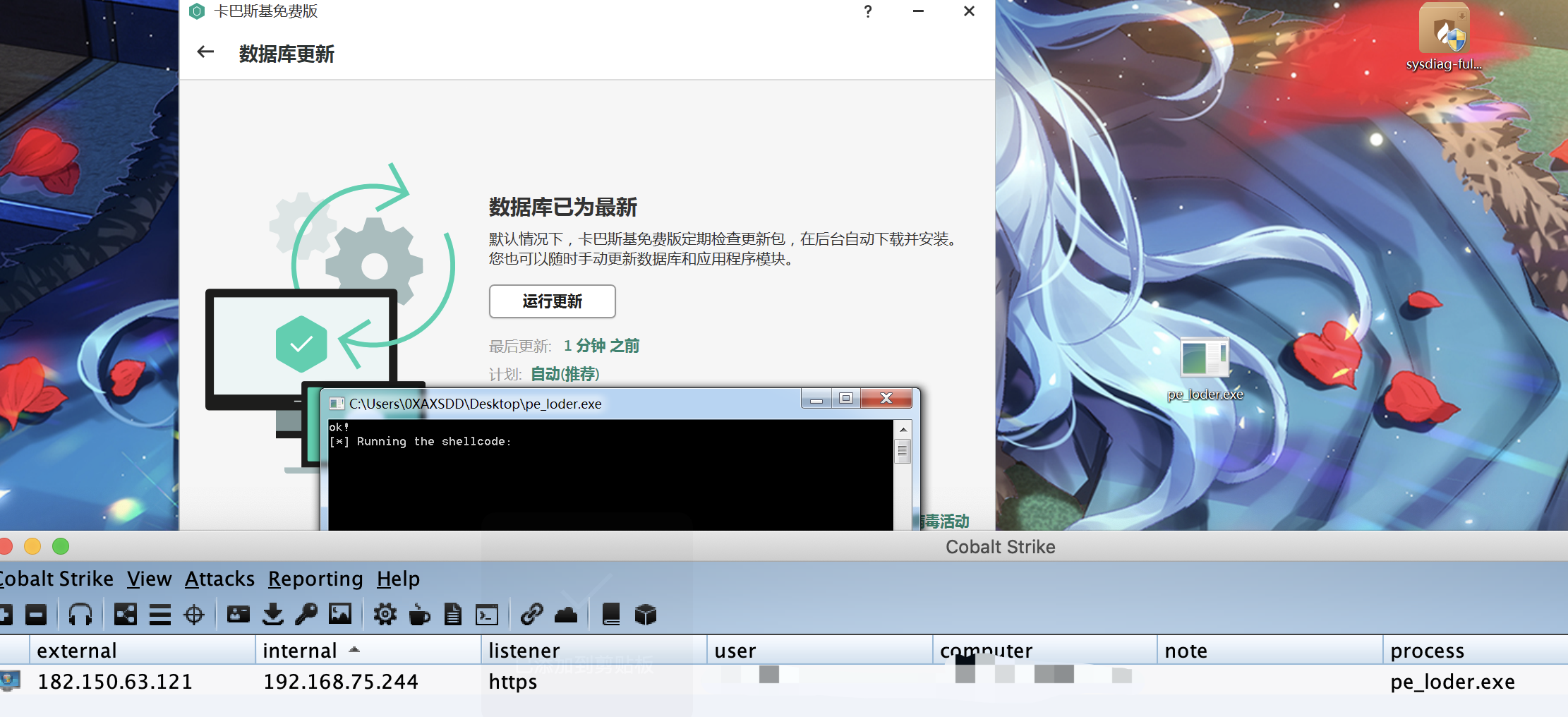Go back using the arrow in 数据库更新
Screen dimensions: 1568x717
click(205, 52)
